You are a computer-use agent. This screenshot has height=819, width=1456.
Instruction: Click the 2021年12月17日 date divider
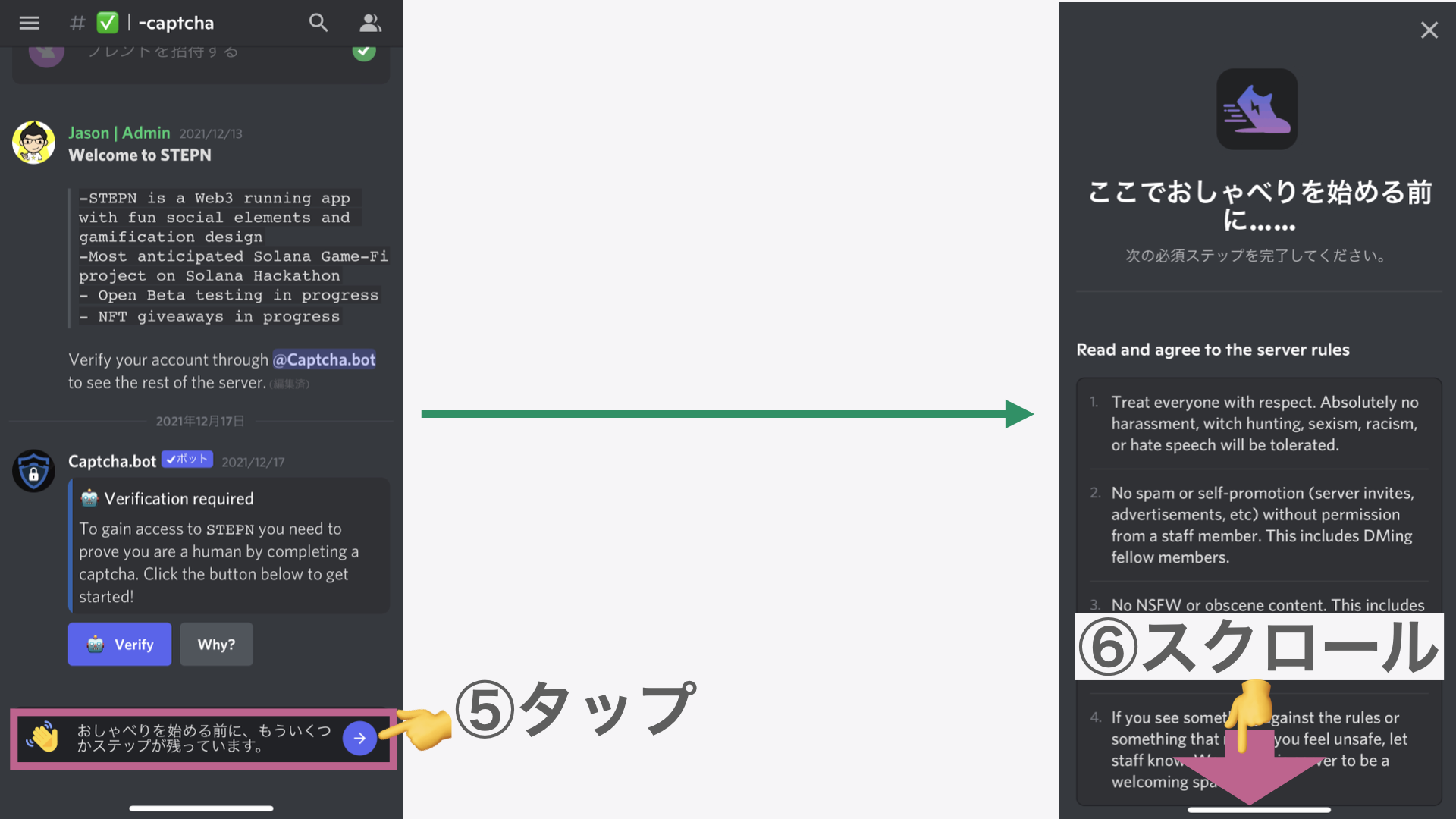pyautogui.click(x=200, y=421)
